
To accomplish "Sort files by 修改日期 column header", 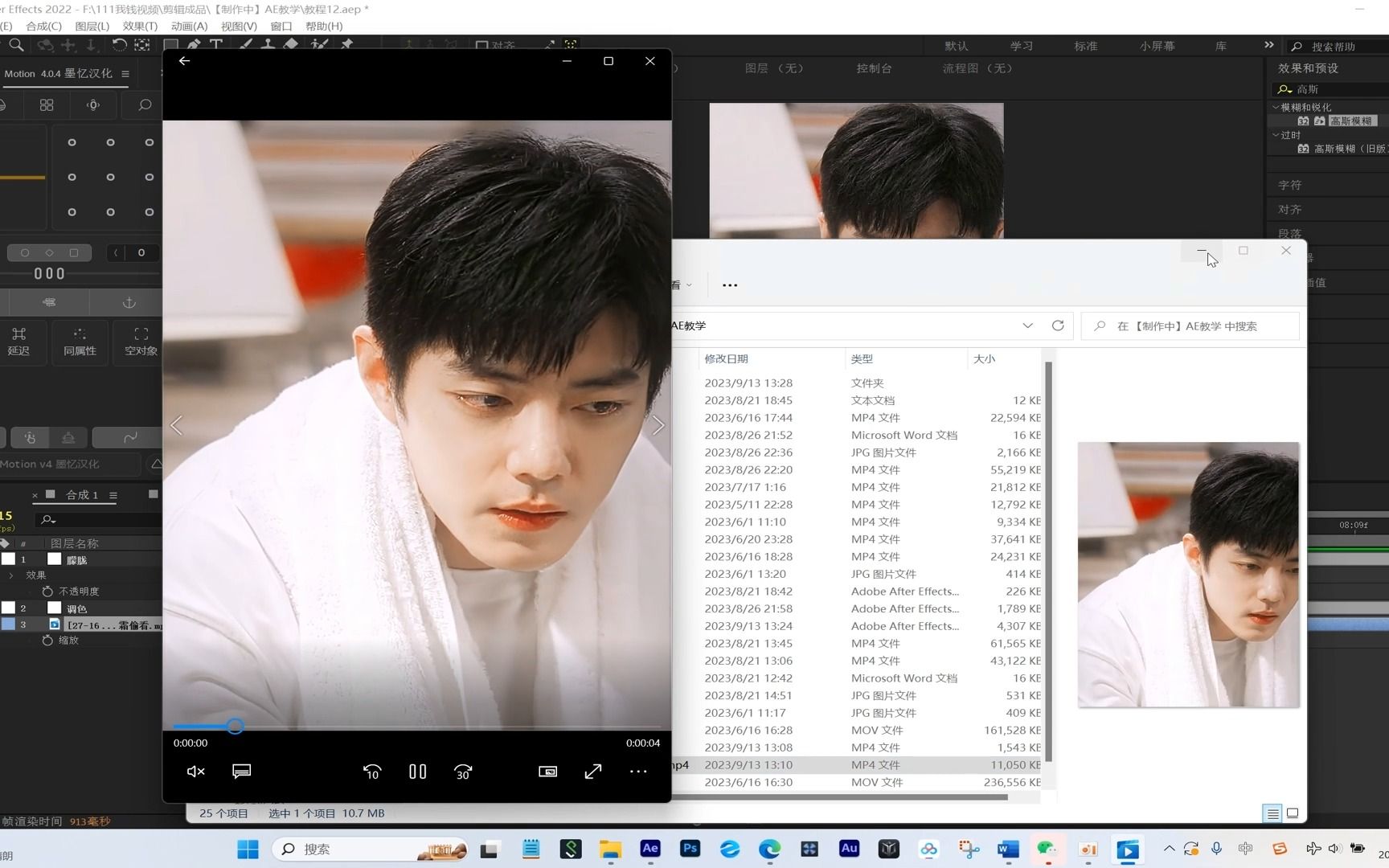I will pos(726,359).
